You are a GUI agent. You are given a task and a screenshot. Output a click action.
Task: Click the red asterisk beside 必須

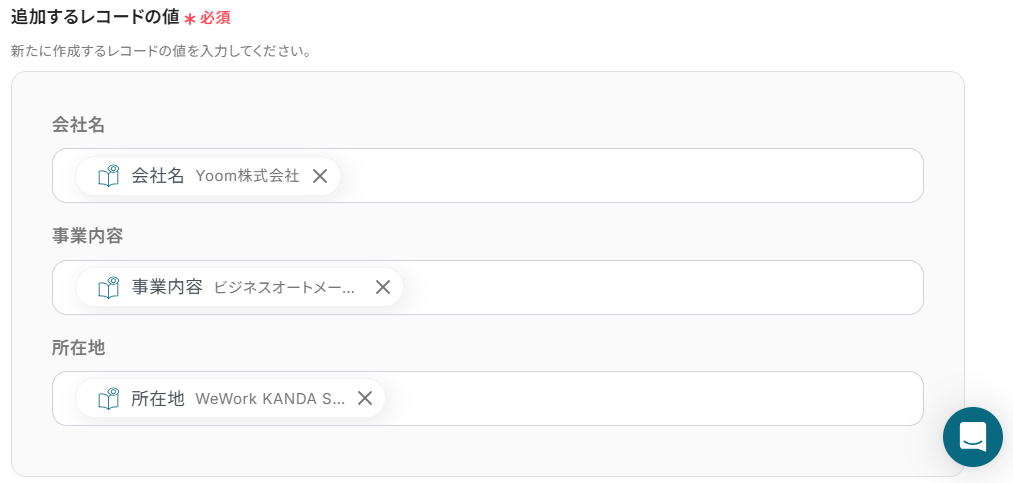pyautogui.click(x=189, y=19)
